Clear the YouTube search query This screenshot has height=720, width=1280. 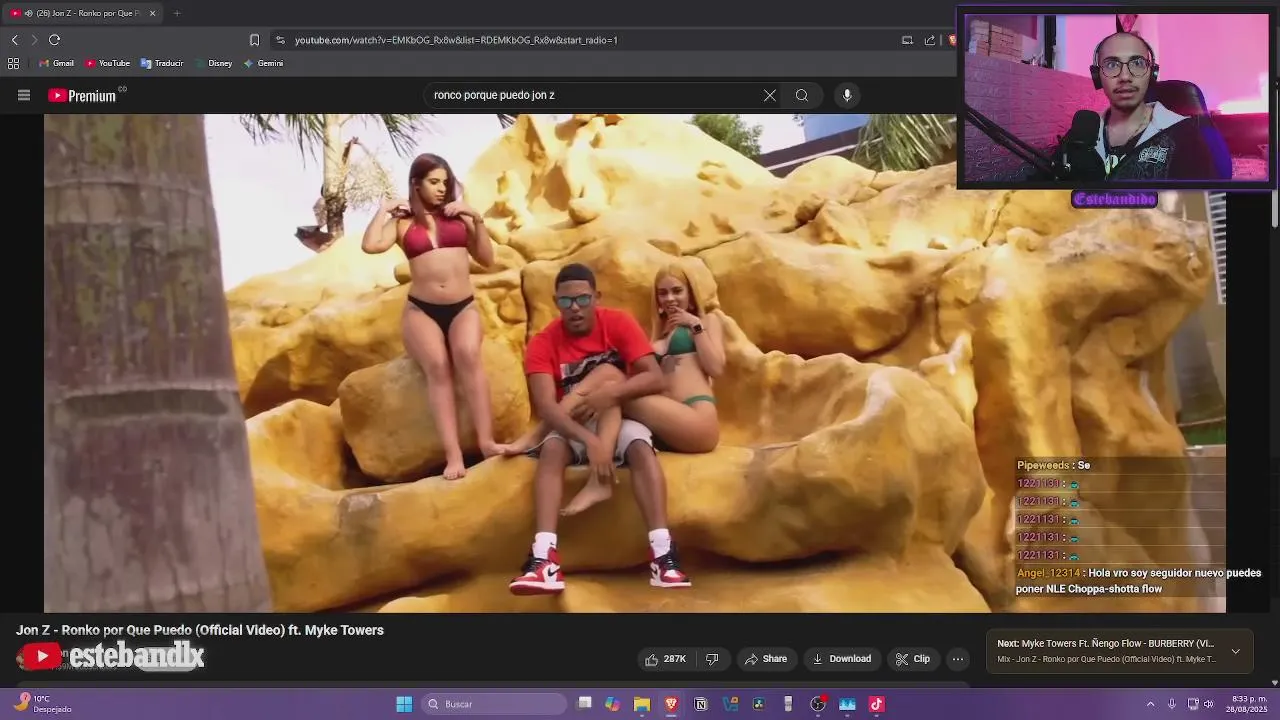coord(770,95)
